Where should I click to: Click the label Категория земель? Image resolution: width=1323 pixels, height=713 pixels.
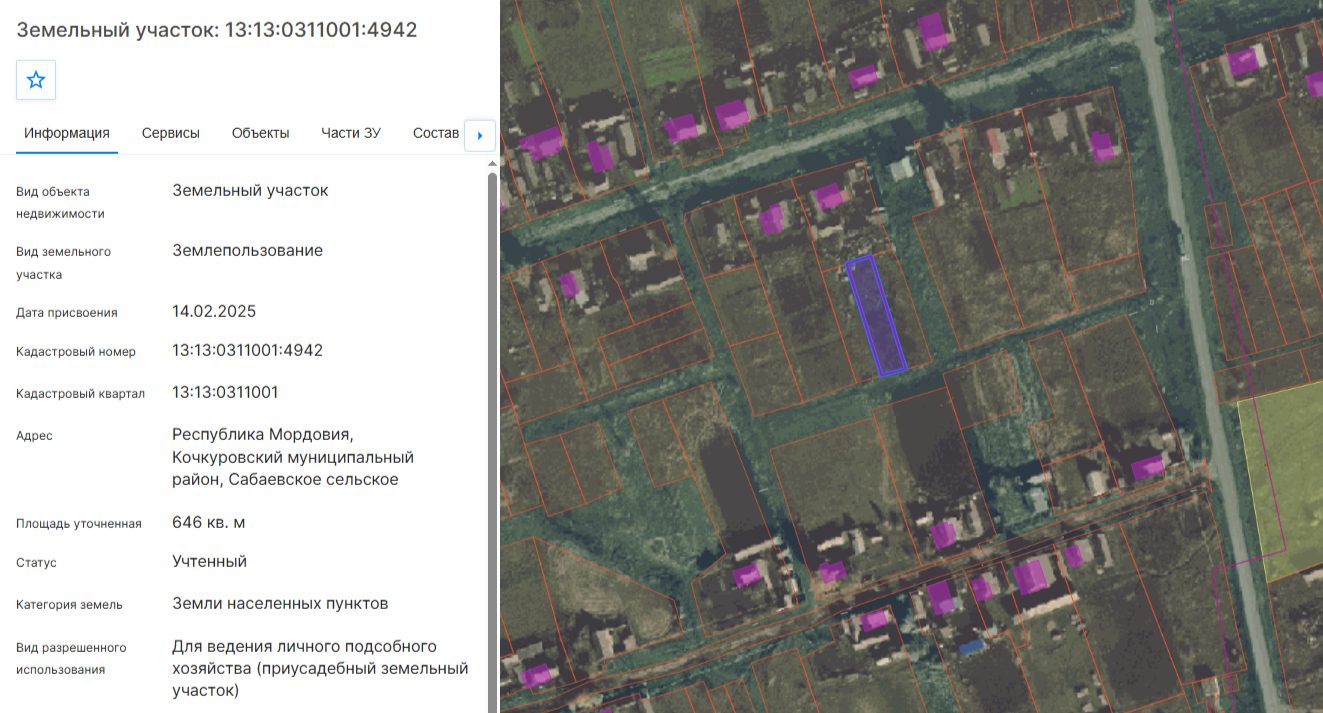(69, 604)
